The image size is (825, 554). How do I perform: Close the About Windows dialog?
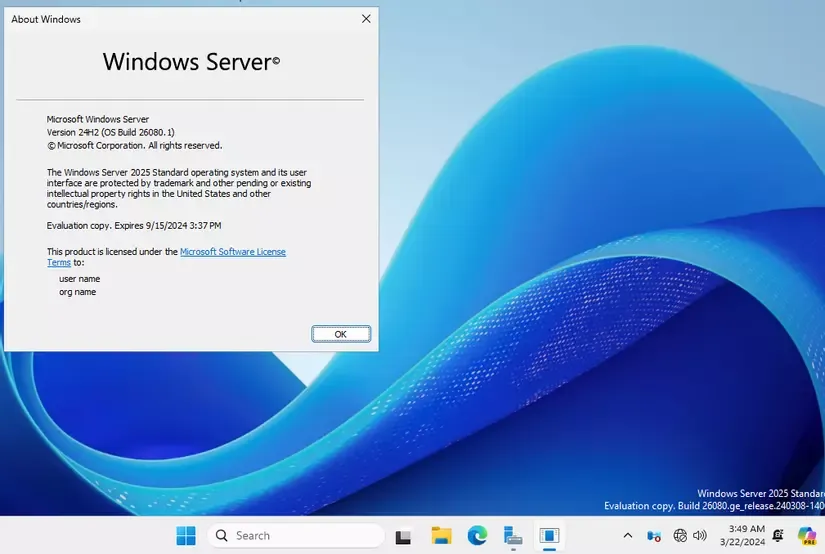[x=366, y=19]
